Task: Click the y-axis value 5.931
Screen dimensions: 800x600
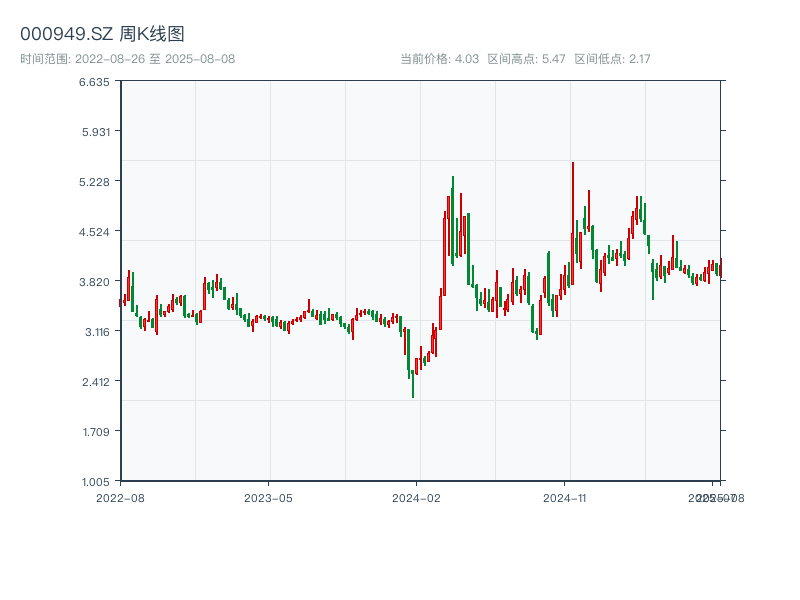Action: (96, 132)
